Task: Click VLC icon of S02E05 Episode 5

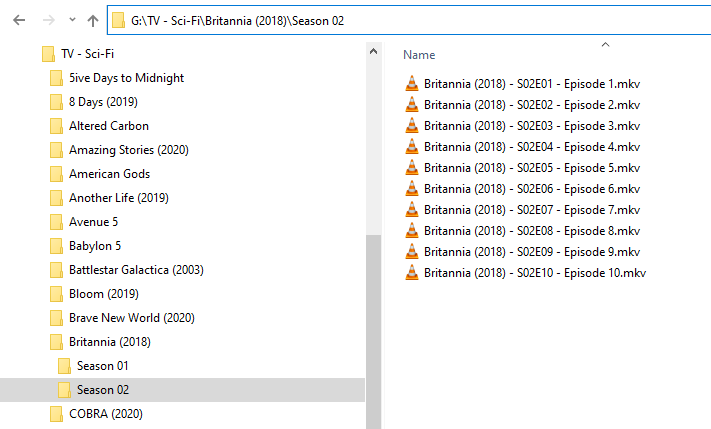Action: 412,167
